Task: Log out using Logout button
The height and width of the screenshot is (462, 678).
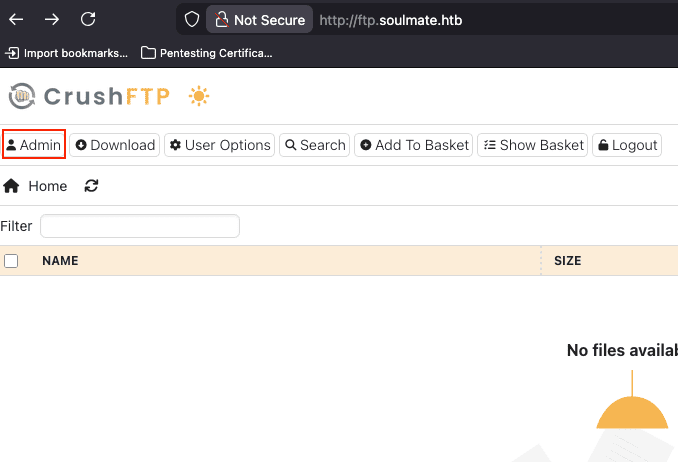Action: 627,145
